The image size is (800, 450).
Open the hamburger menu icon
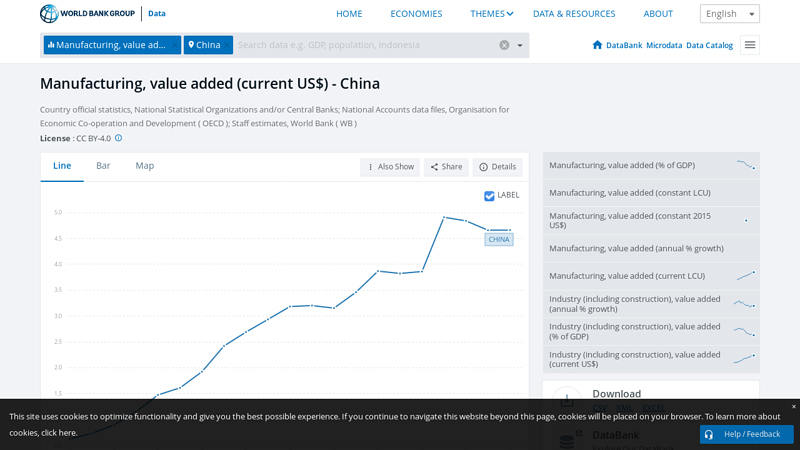click(749, 45)
